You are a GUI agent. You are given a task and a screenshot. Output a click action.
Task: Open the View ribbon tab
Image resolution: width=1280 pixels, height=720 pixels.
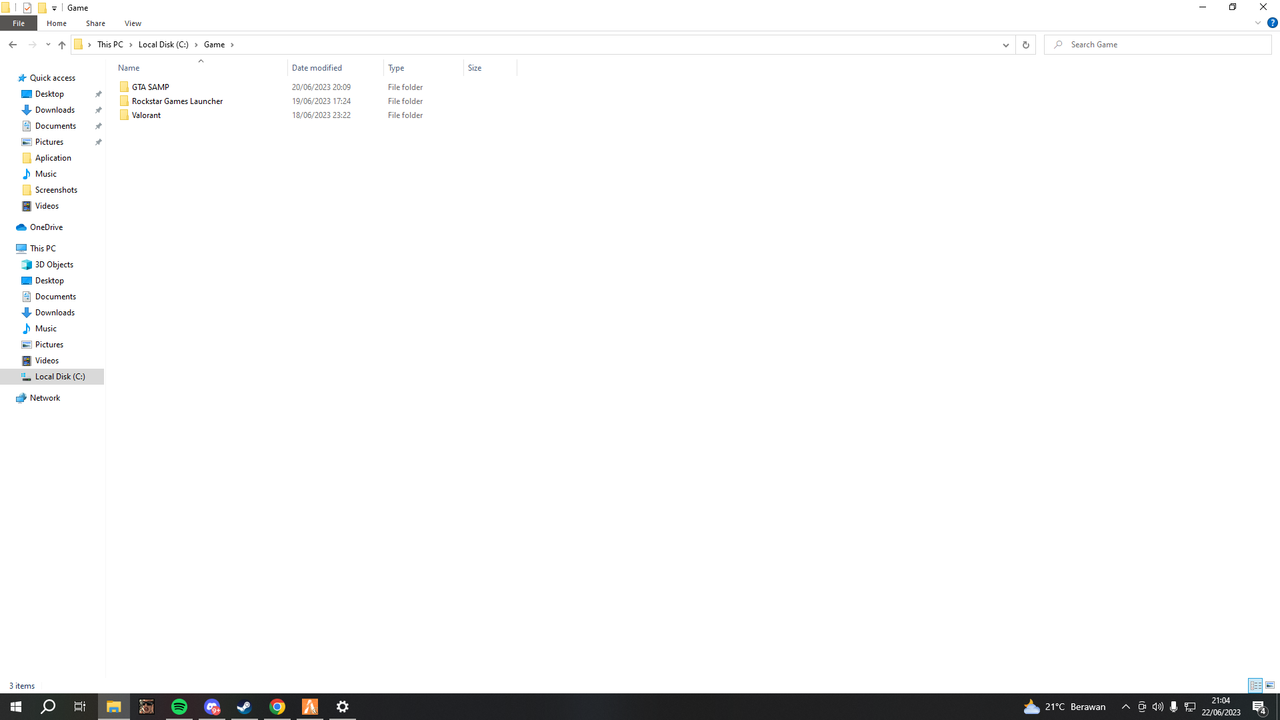tap(133, 23)
